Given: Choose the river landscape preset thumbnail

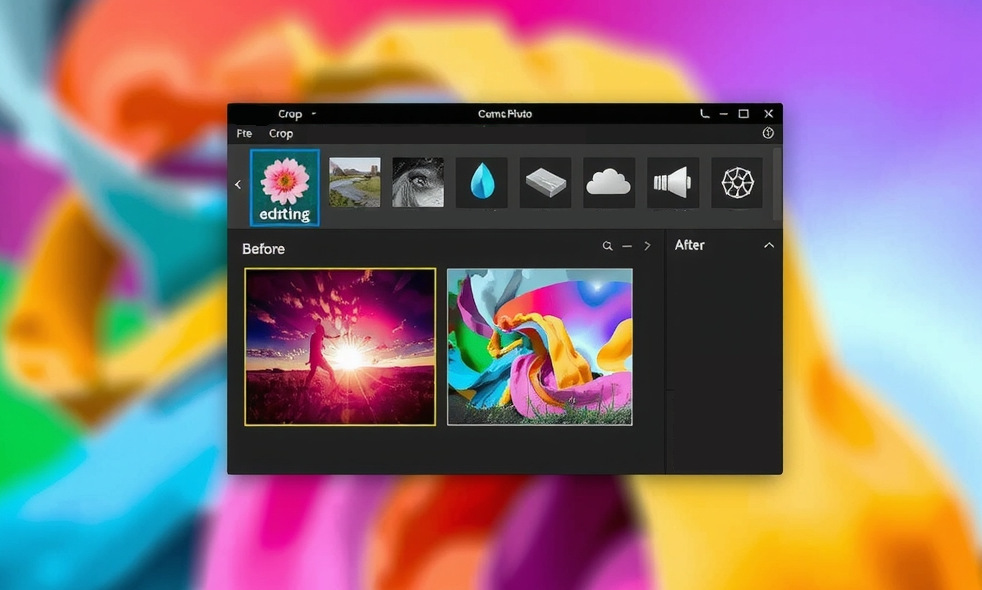Looking at the screenshot, I should pos(355,182).
